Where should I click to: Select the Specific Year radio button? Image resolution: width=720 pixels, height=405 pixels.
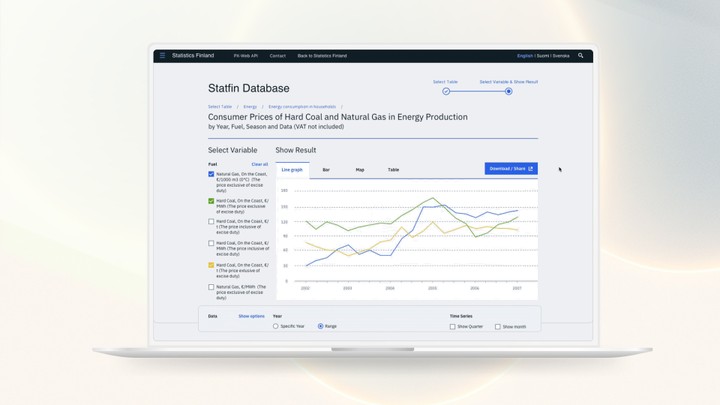tap(276, 326)
